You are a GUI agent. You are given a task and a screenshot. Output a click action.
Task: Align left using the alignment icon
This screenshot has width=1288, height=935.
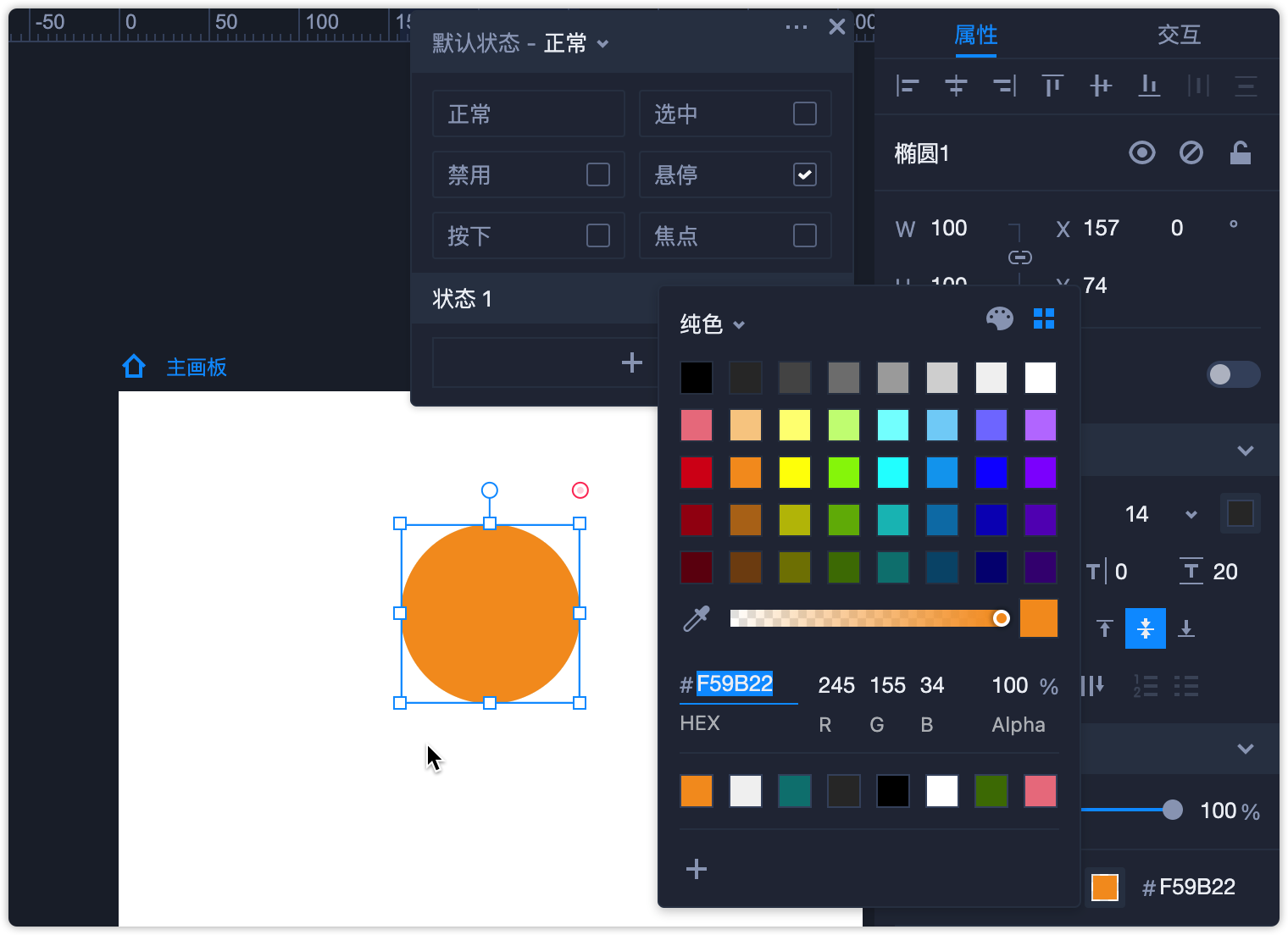click(x=908, y=86)
